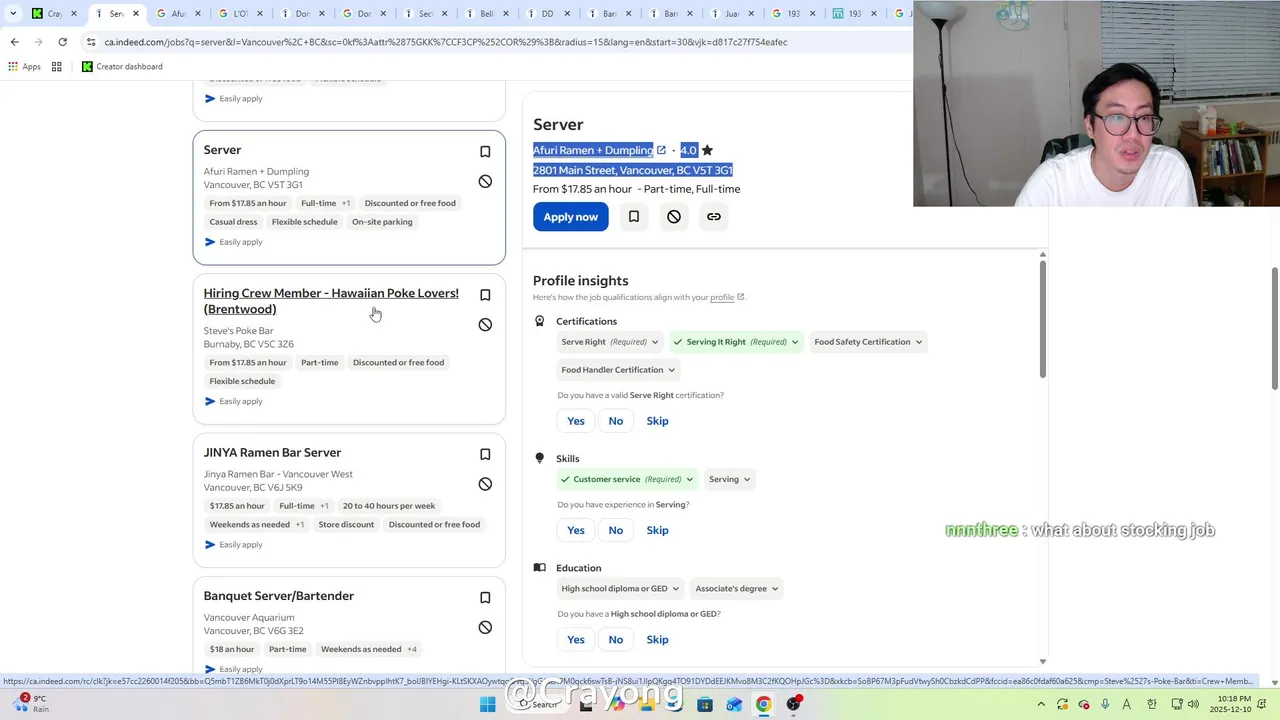Open the Chrome tab search dropdown
Image resolution: width=1280 pixels, height=720 pixels.
click(x=13, y=14)
